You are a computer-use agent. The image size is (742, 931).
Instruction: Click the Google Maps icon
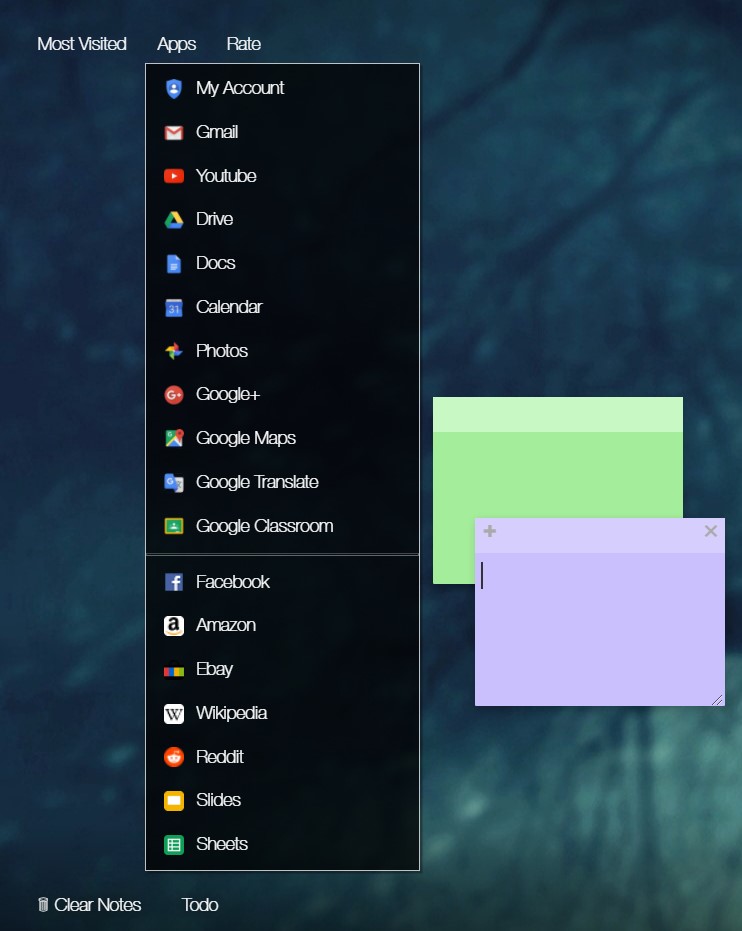[173, 438]
